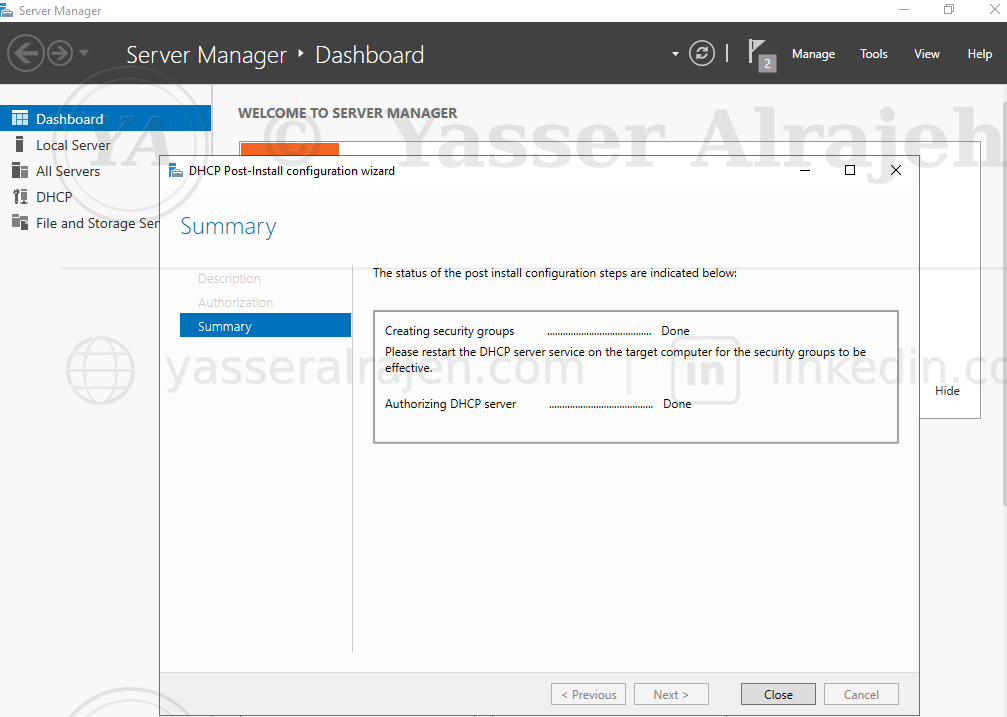Refresh the Server Manager dashboard

701,53
